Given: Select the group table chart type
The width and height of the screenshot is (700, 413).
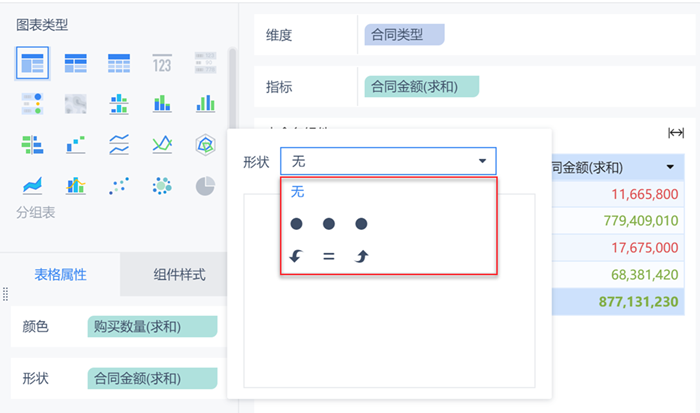Looking at the screenshot, I should click(x=31, y=63).
